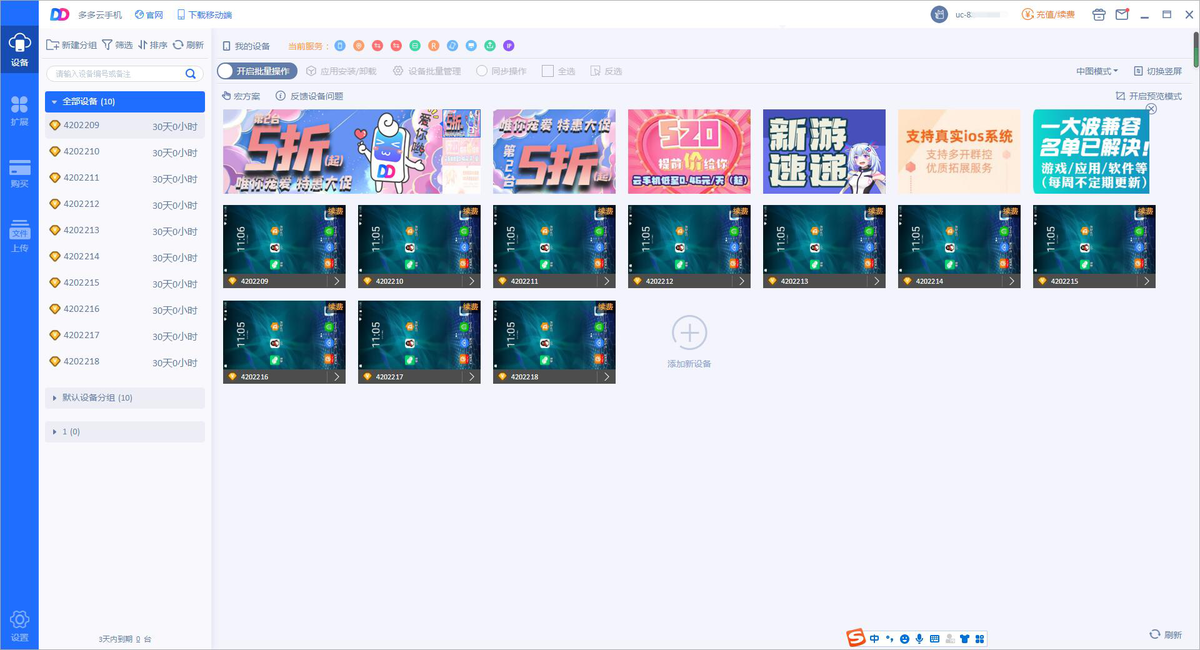This screenshot has width=1200, height=650.
Task: Open the 文件上传 section in the sidebar
Action: click(x=19, y=238)
